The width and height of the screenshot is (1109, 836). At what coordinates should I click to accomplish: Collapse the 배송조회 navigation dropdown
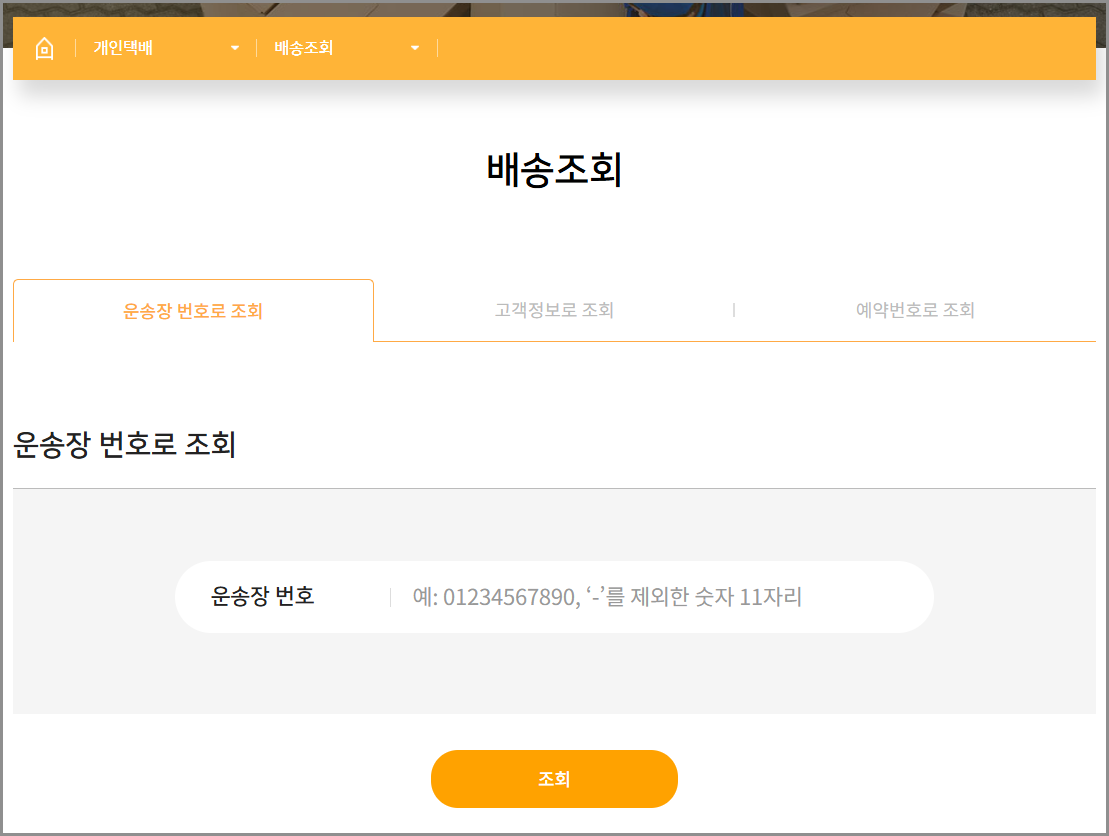click(x=414, y=47)
